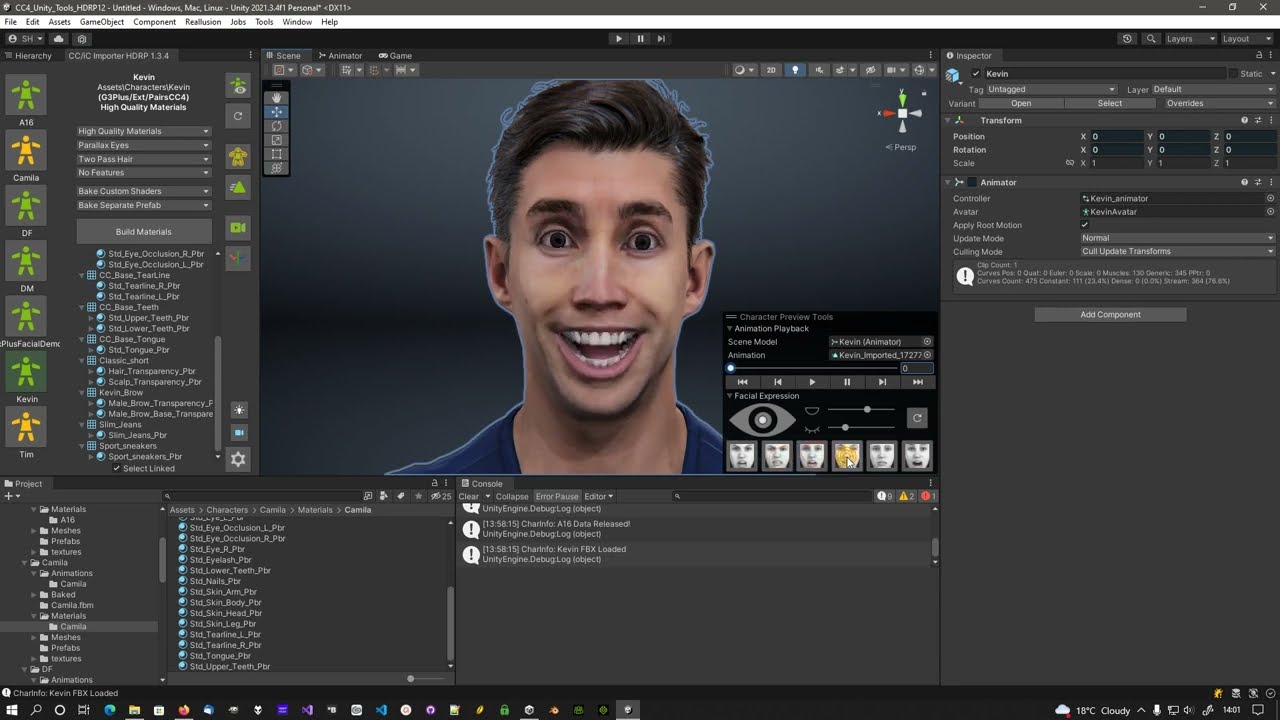
Task: Select the Rotate tool in scene view
Action: (x=277, y=126)
